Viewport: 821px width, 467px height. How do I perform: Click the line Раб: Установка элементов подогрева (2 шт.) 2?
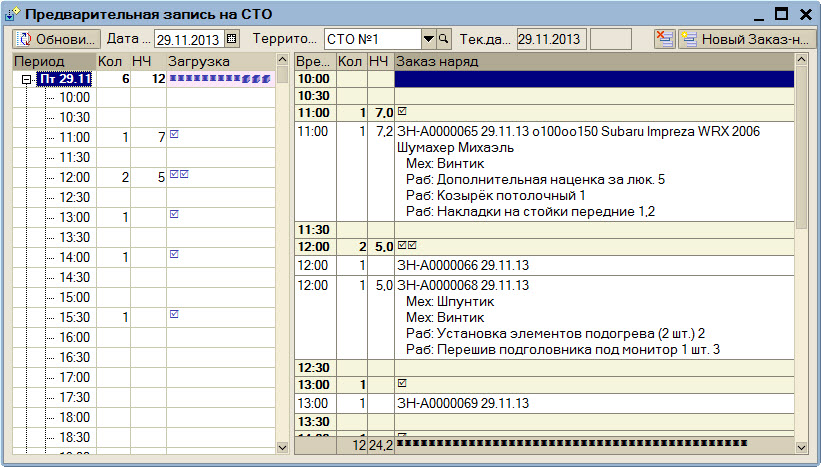coord(555,333)
